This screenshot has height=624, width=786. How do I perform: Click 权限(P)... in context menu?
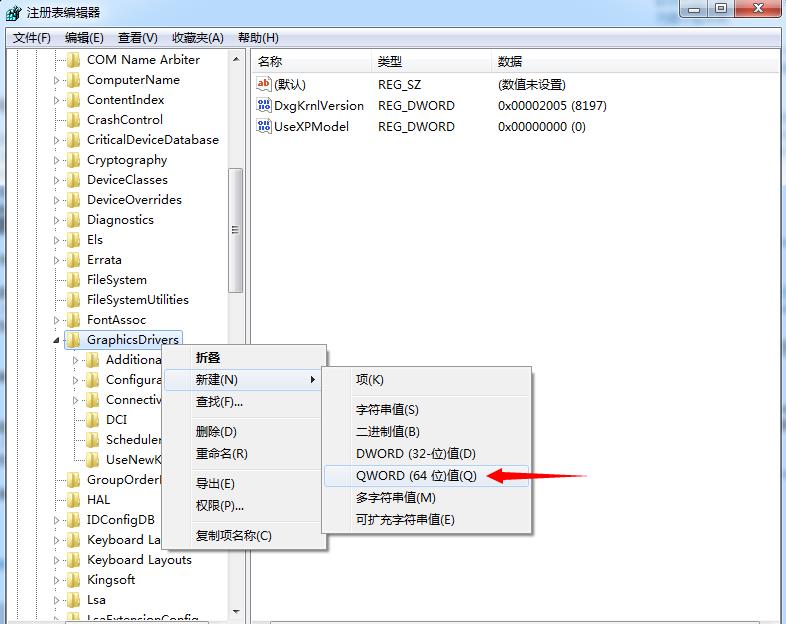pyautogui.click(x=220, y=506)
